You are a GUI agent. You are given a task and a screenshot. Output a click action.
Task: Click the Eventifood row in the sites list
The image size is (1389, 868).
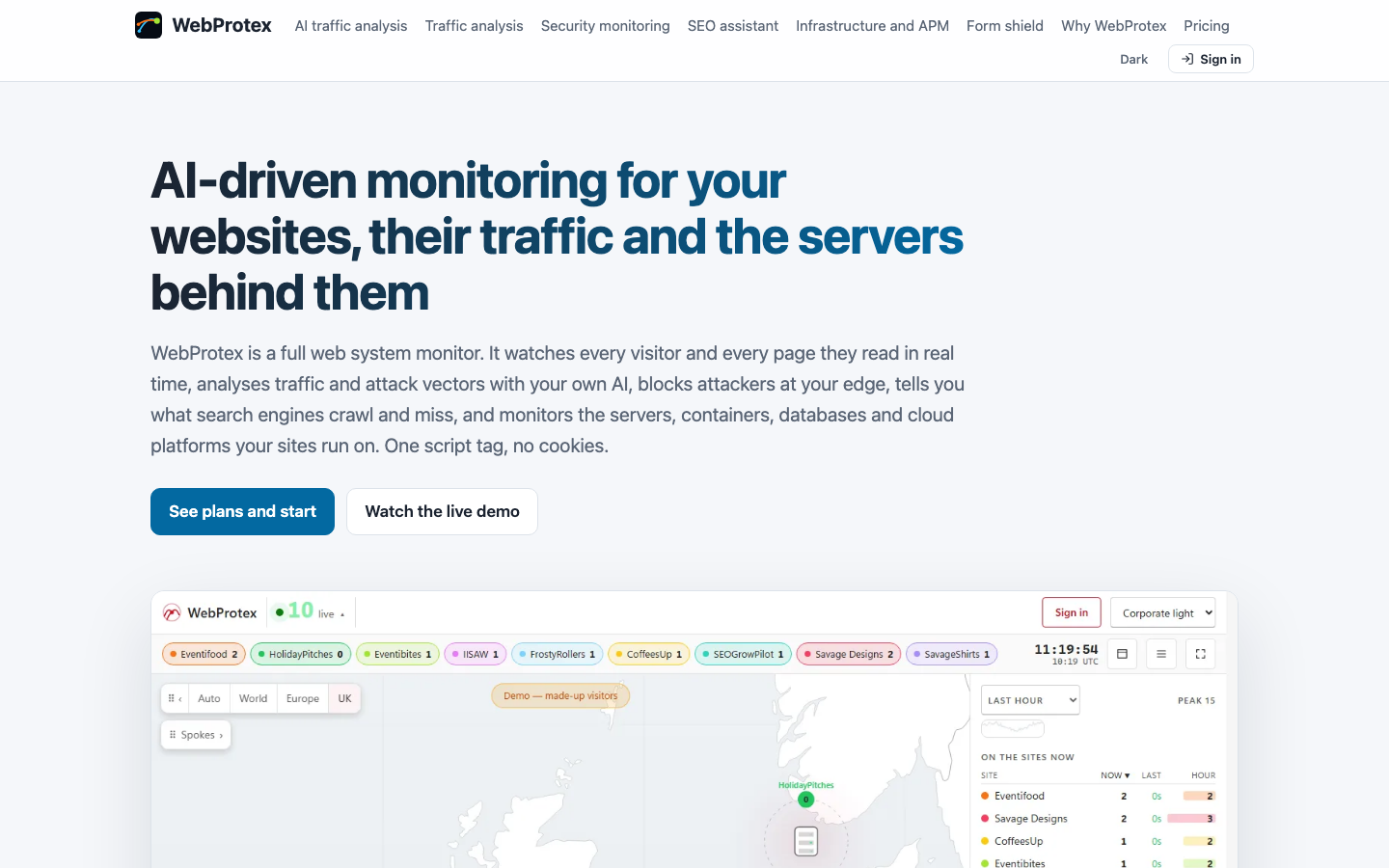(x=1098, y=796)
